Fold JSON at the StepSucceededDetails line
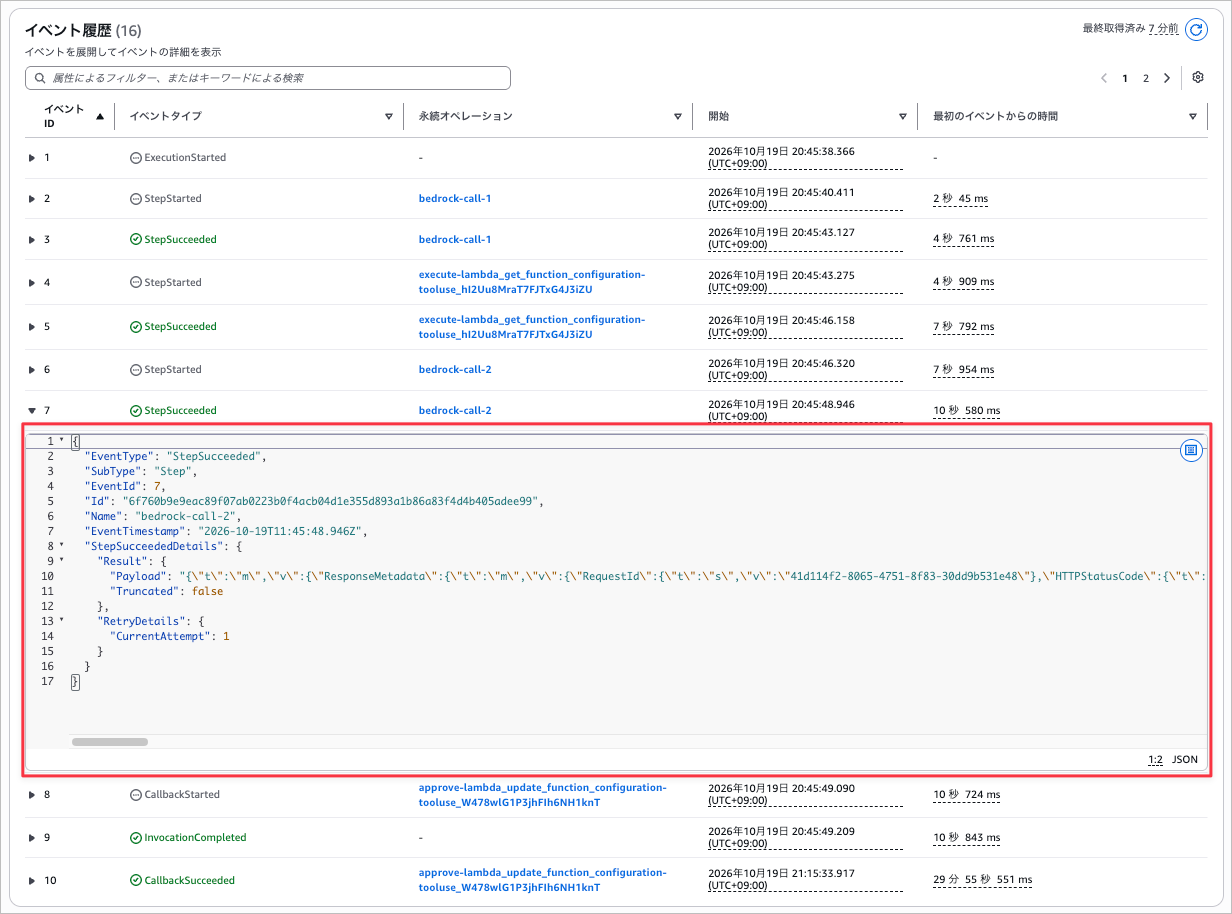Viewport: 1232px width, 914px height. coord(62,546)
